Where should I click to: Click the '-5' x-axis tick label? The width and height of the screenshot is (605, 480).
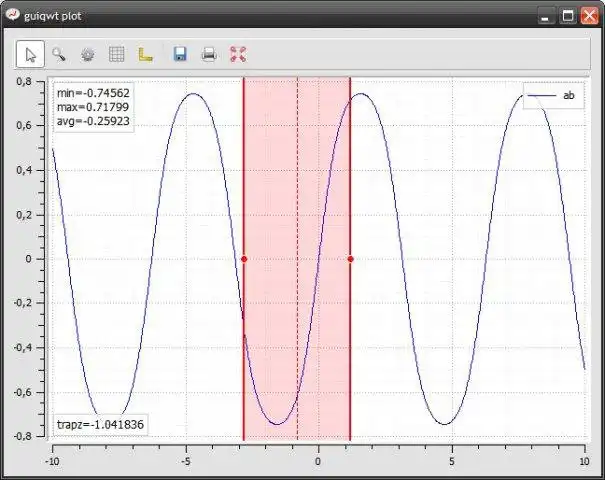pyautogui.click(x=186, y=461)
